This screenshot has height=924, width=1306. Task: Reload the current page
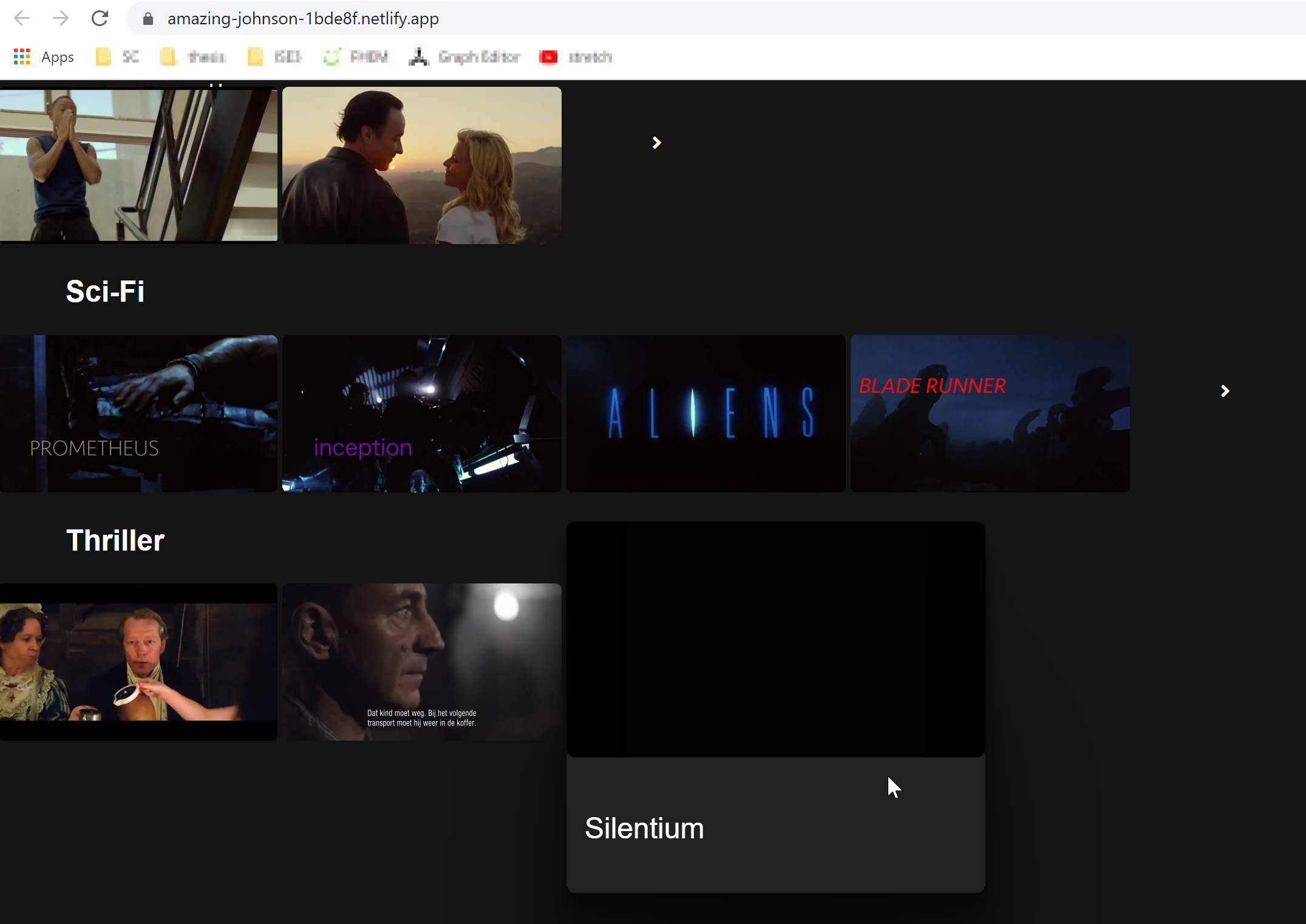tap(100, 18)
